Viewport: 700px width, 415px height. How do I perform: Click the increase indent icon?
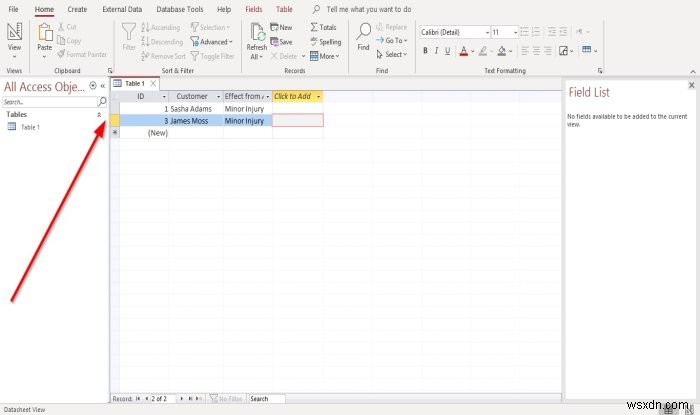pos(563,32)
